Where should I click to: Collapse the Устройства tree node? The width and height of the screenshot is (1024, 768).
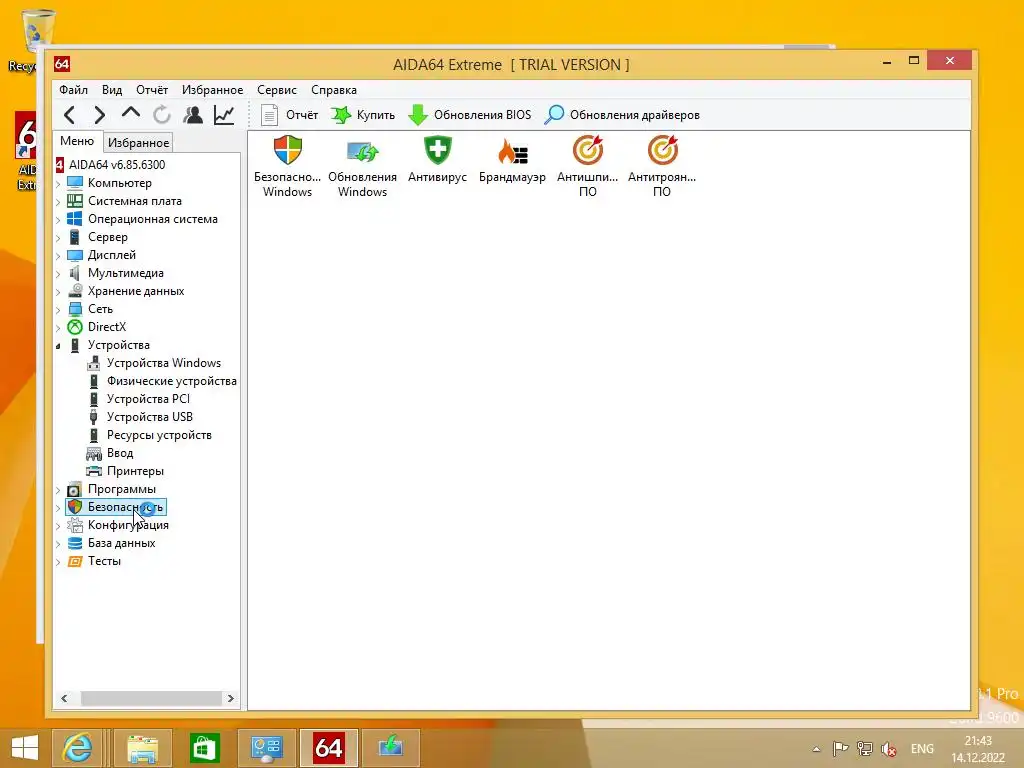coord(58,346)
